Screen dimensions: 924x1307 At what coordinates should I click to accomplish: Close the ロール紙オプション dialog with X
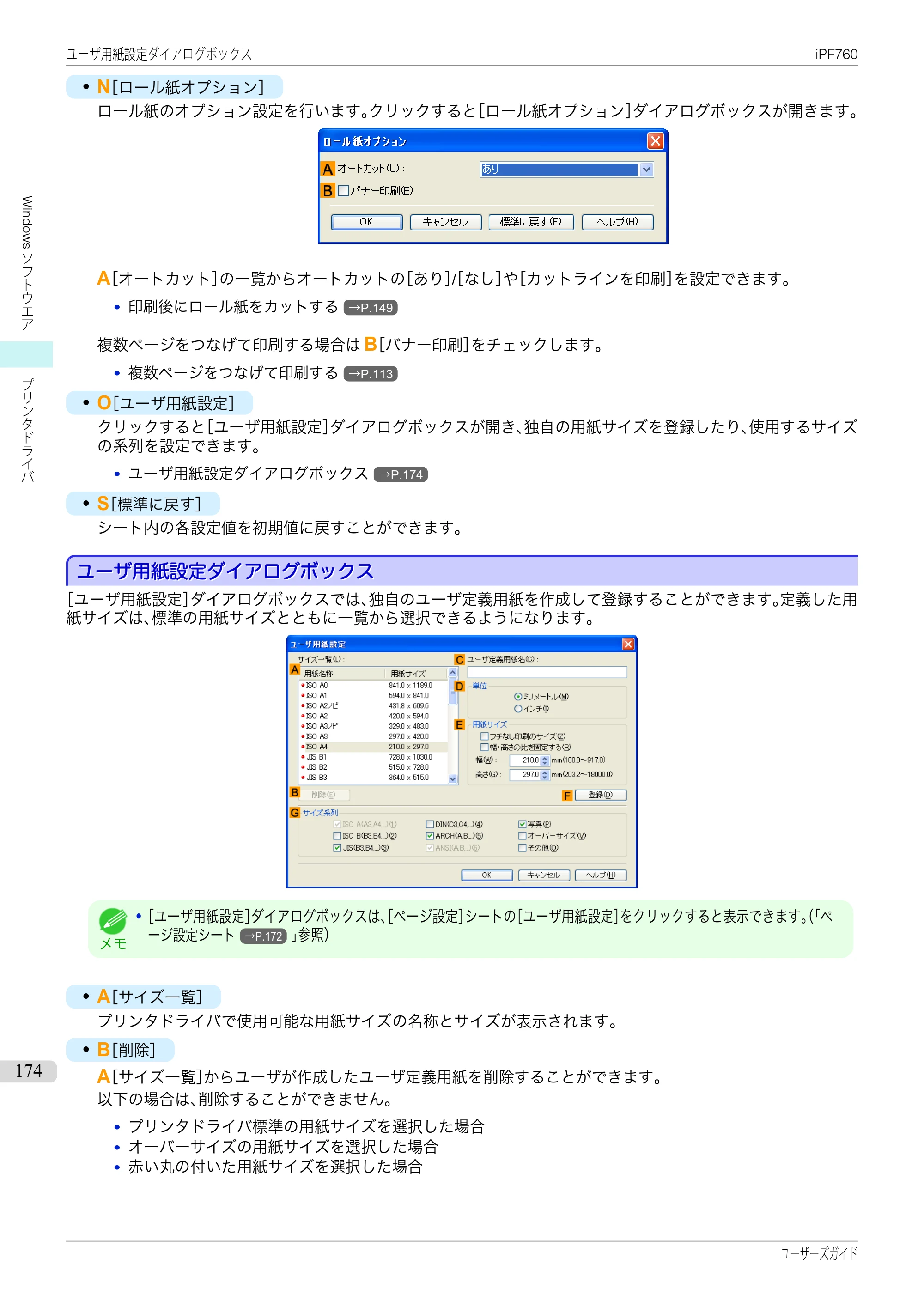pyautogui.click(x=655, y=140)
